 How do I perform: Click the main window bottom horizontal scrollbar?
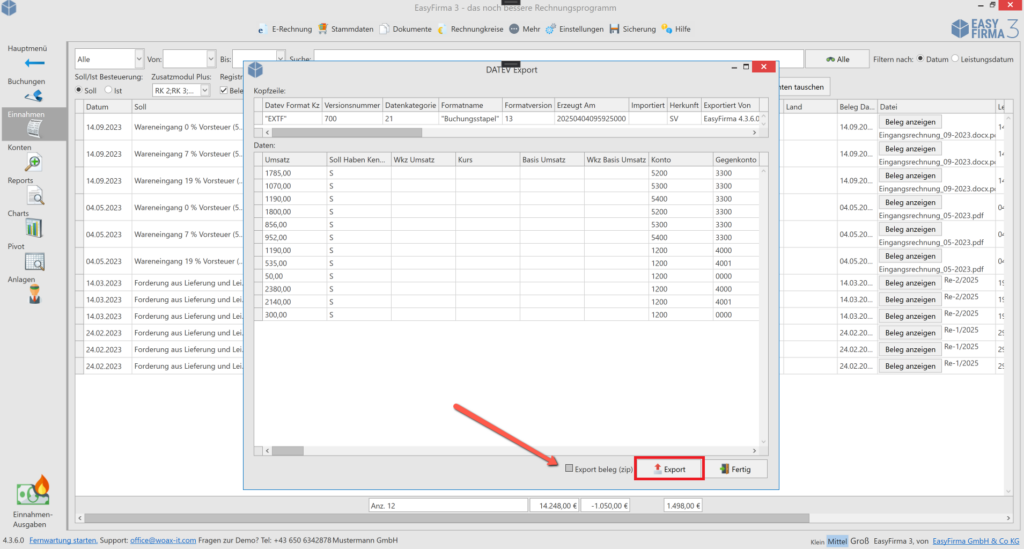click(x=447, y=518)
